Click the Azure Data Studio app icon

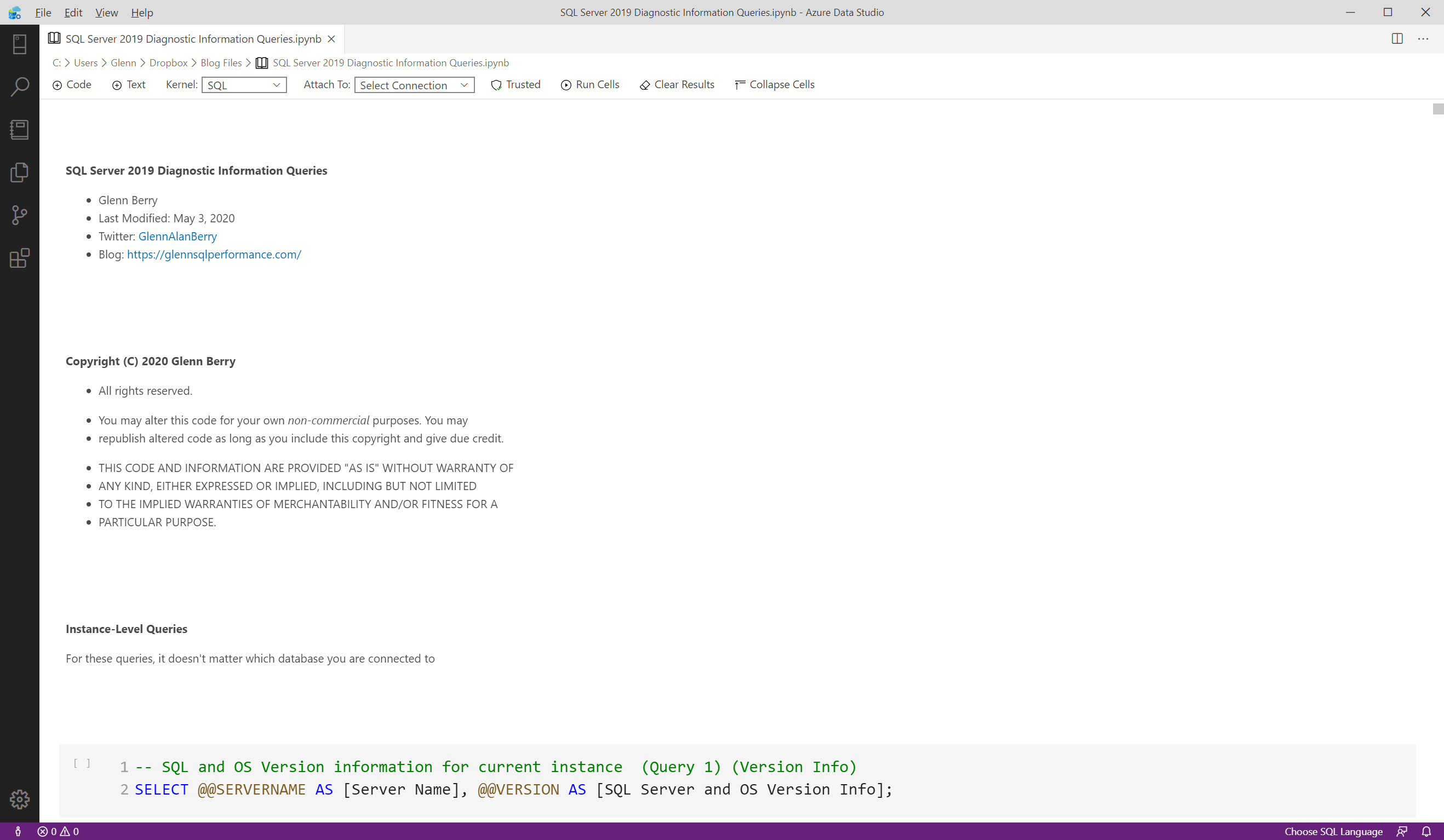click(14, 12)
